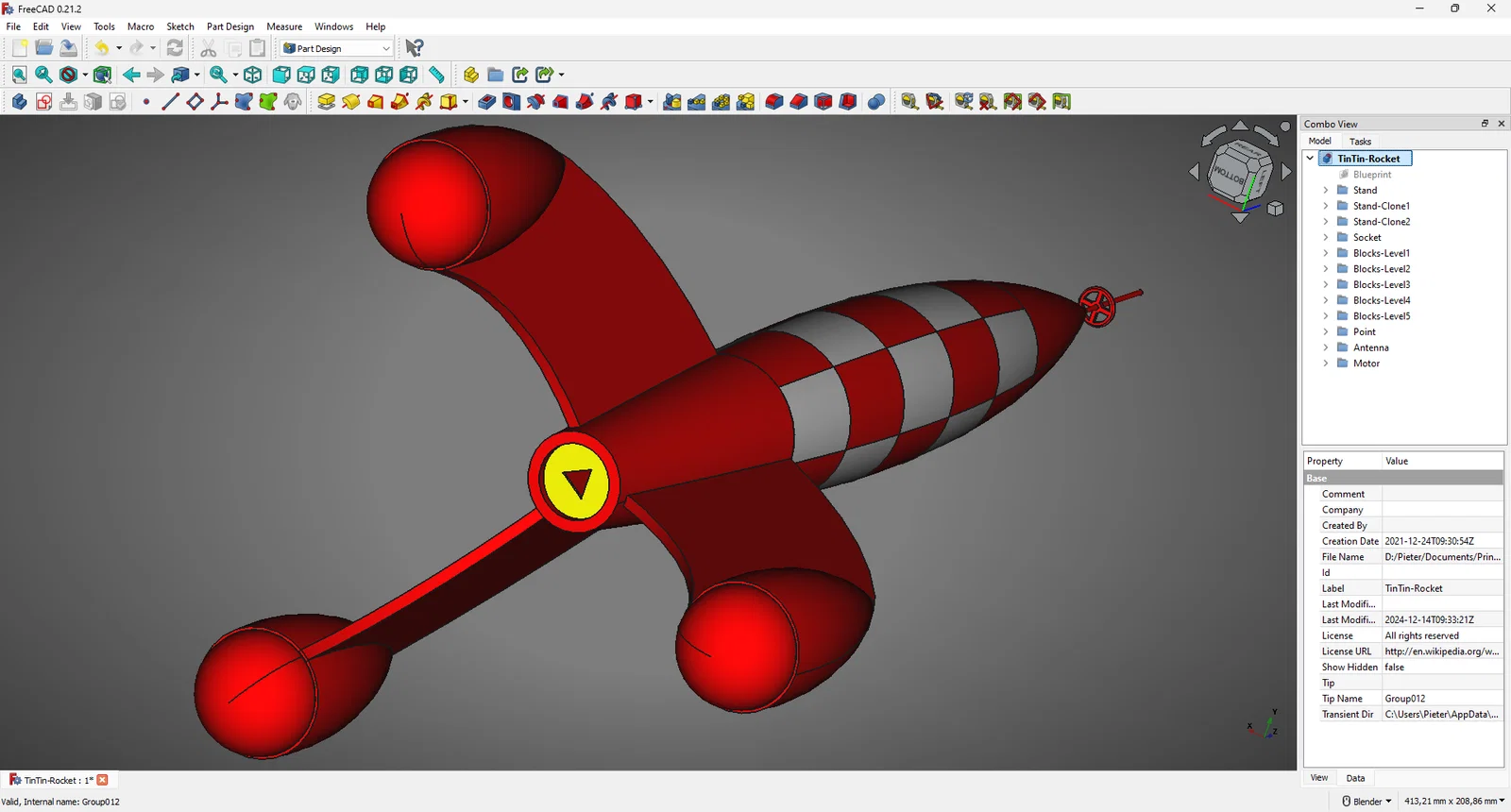
Task: Click the Boolean operation spheres icon
Action: (876, 102)
